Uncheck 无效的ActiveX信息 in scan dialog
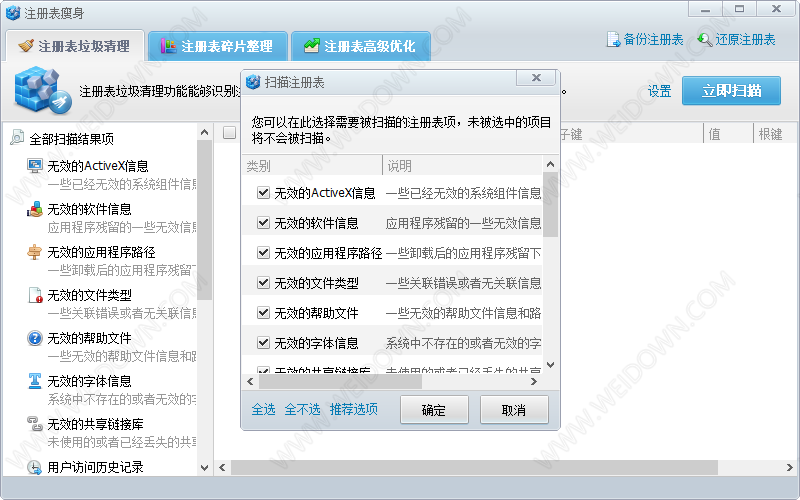This screenshot has height=500, width=800. (x=263, y=192)
